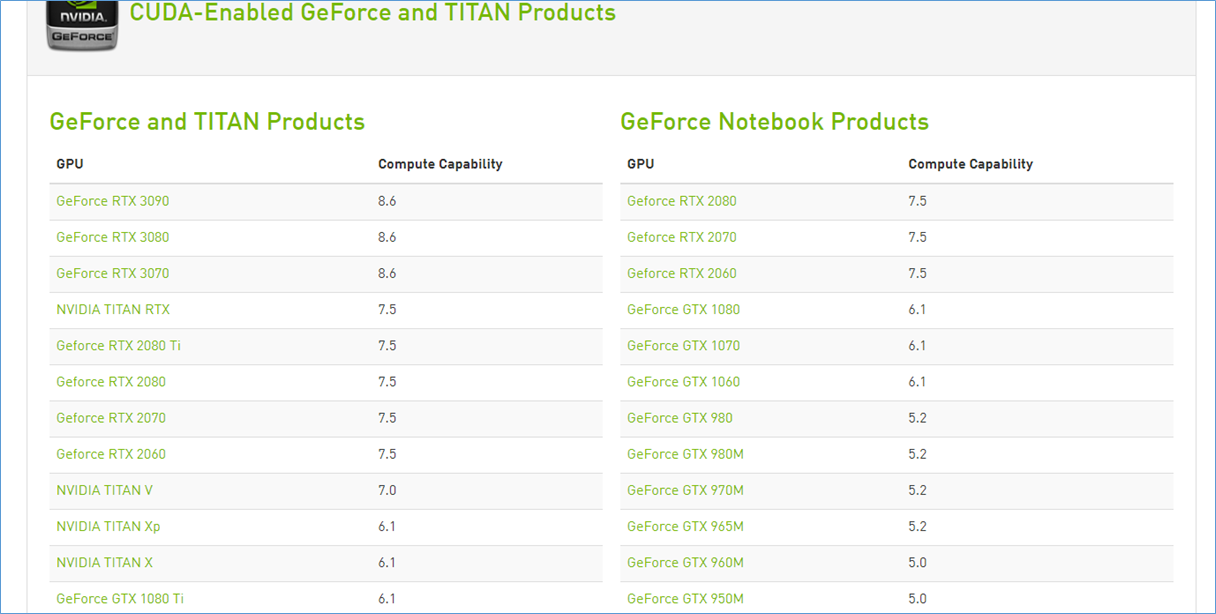Image resolution: width=1216 pixels, height=614 pixels.
Task: Open non-Ti RTX 2080 link in desktop GeForce table
Action: [x=111, y=381]
